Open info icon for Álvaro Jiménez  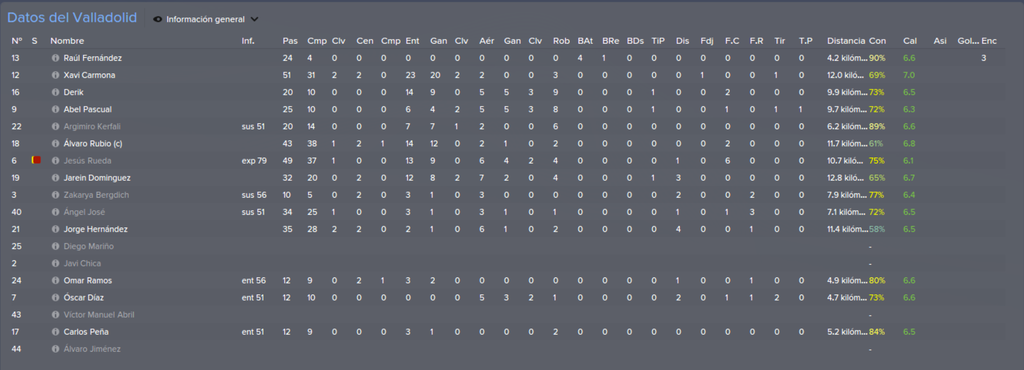pos(56,349)
